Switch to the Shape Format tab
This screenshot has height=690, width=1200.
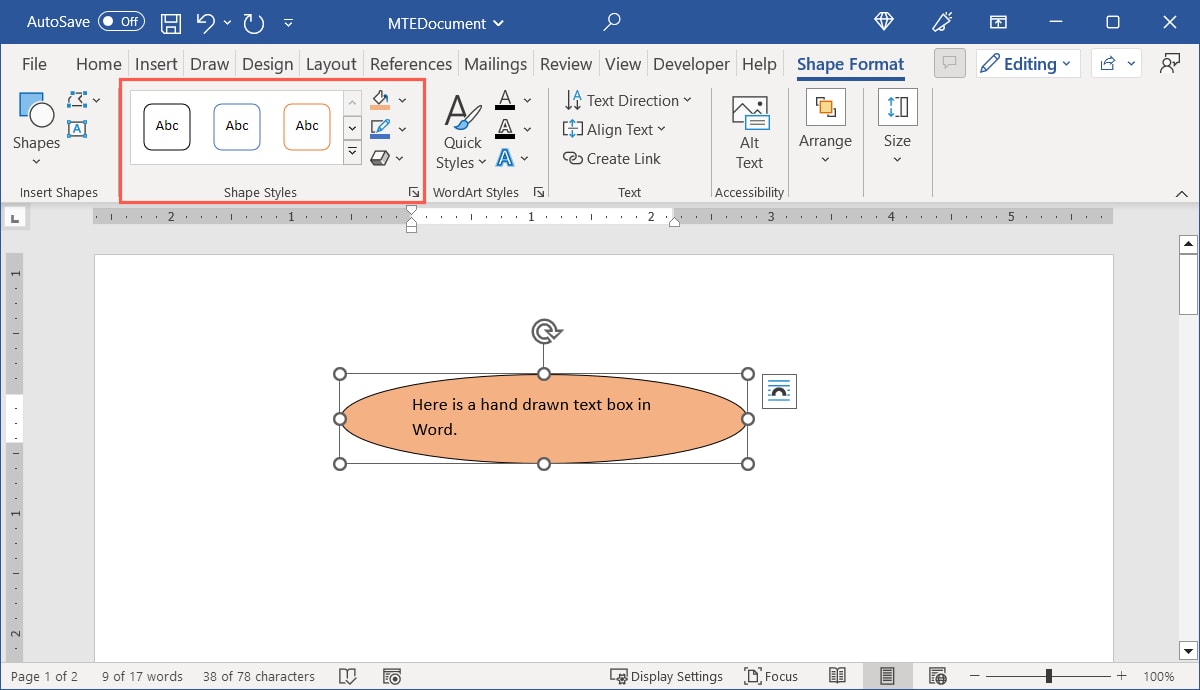click(849, 63)
